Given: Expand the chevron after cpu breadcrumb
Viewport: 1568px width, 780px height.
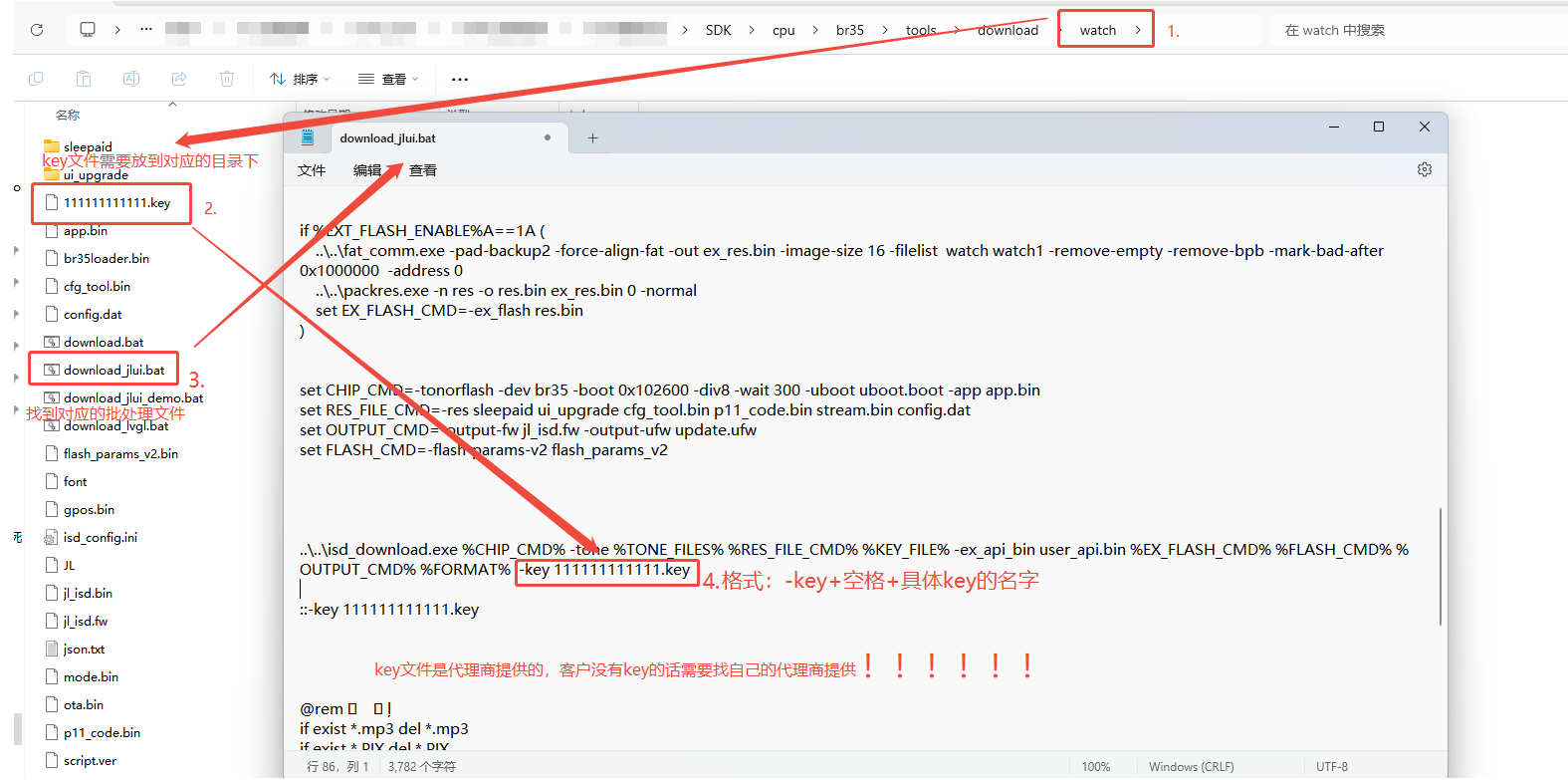Looking at the screenshot, I should pos(815,30).
